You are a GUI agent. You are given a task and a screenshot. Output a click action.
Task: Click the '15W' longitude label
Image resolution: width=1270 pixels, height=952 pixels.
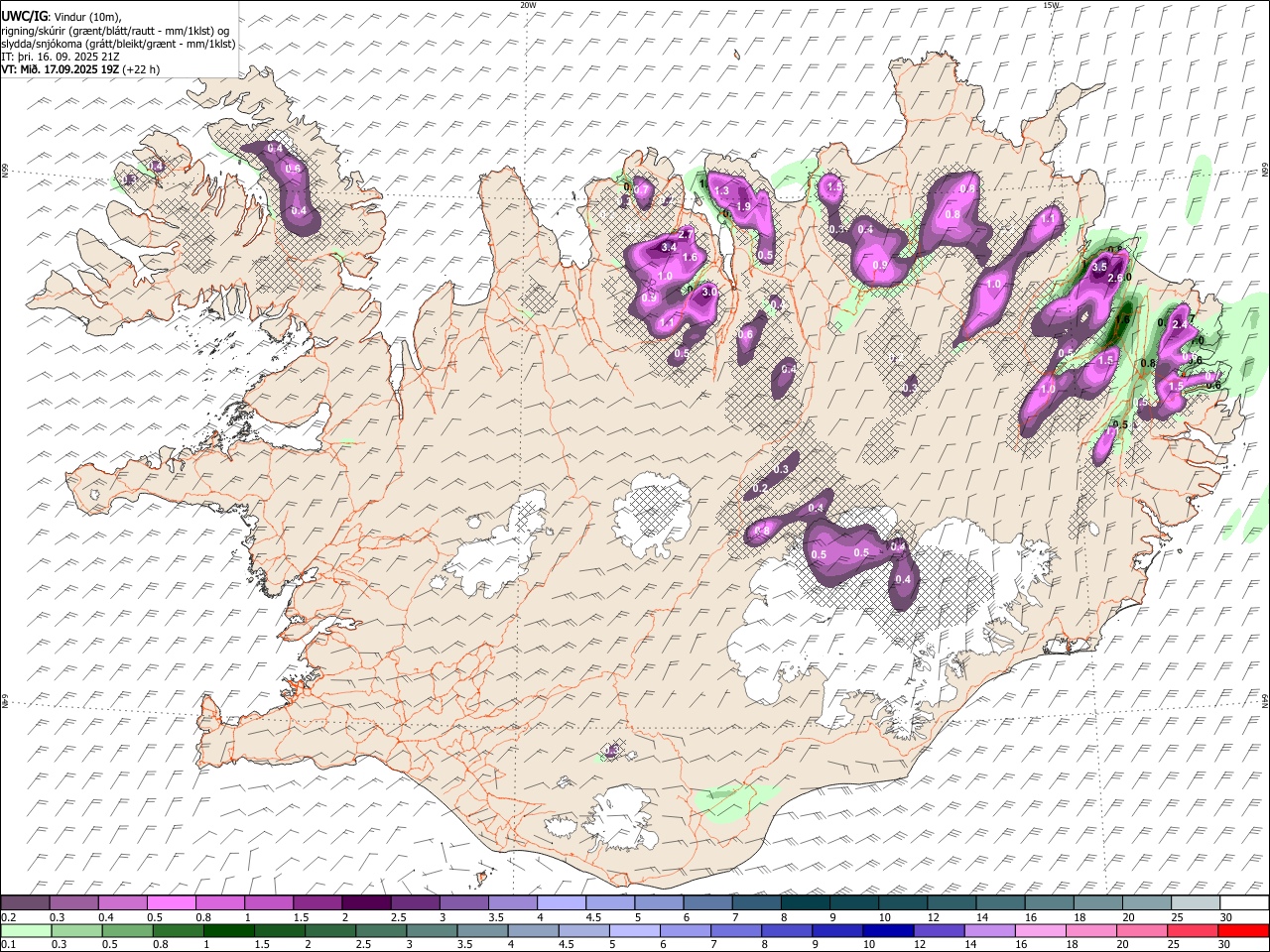1052,5
